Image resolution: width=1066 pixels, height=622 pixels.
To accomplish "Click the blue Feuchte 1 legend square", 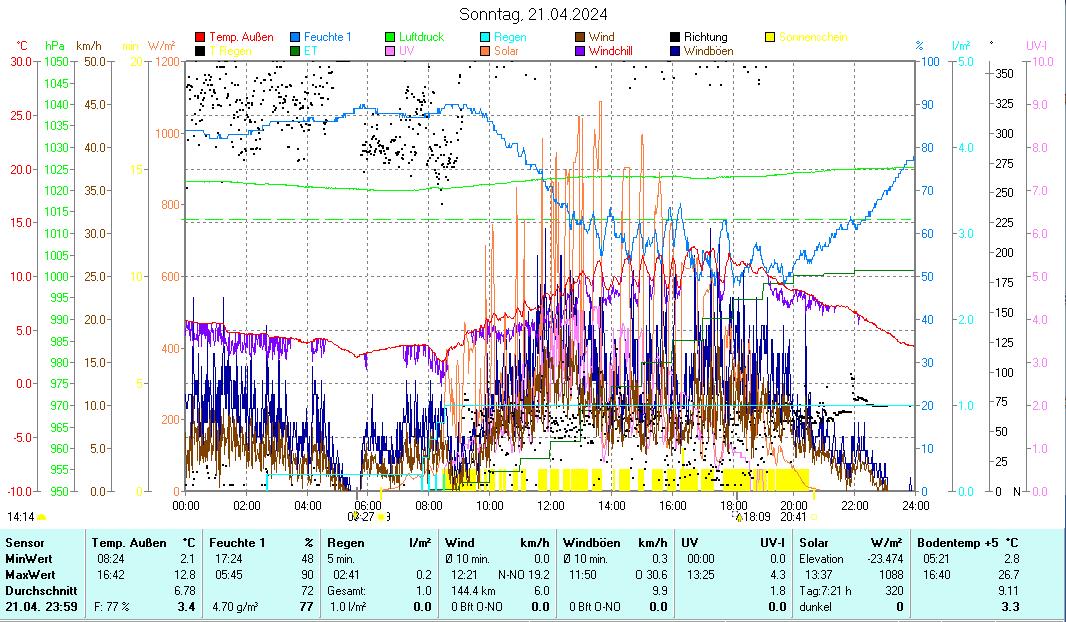I will click(x=295, y=38).
